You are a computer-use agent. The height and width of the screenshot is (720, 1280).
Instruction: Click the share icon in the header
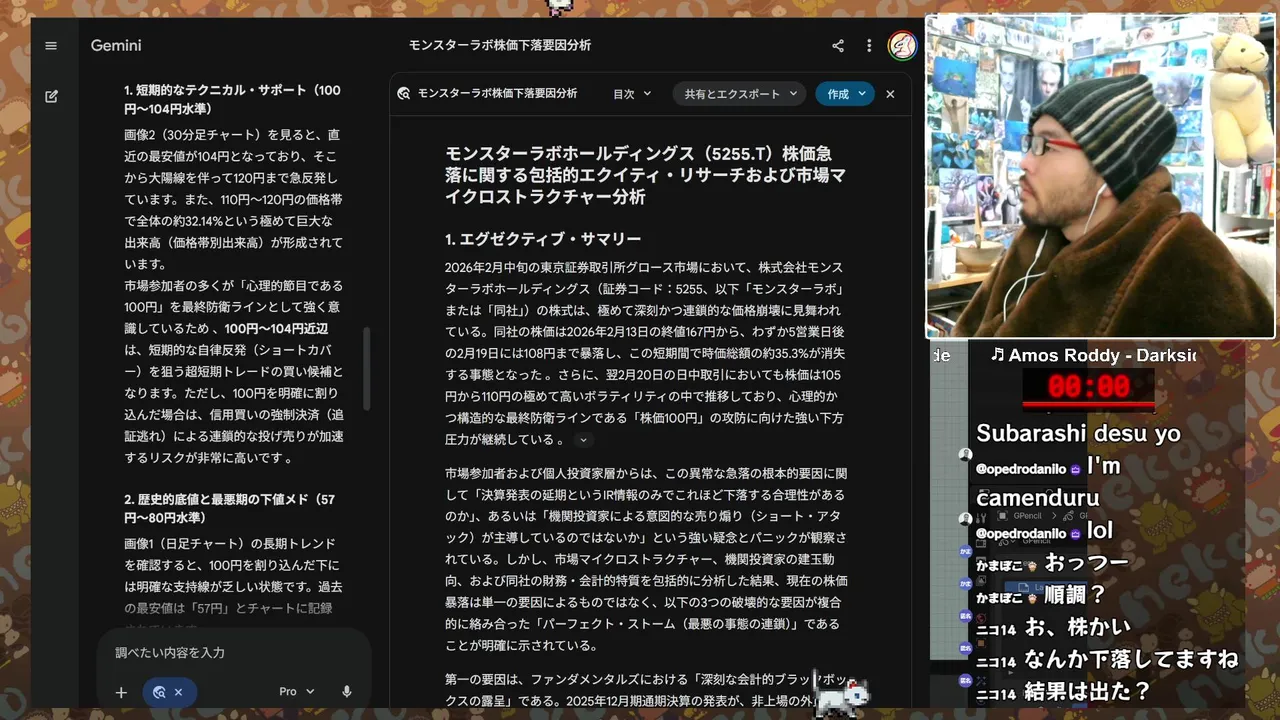838,46
